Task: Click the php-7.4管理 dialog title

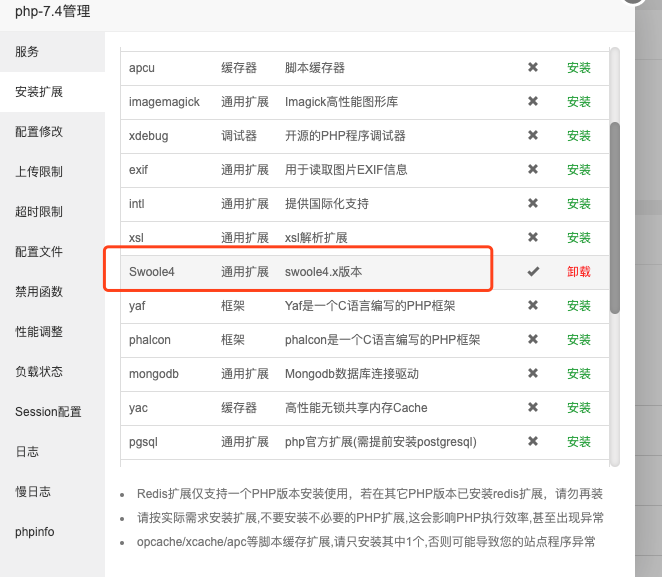Action: (x=53, y=11)
